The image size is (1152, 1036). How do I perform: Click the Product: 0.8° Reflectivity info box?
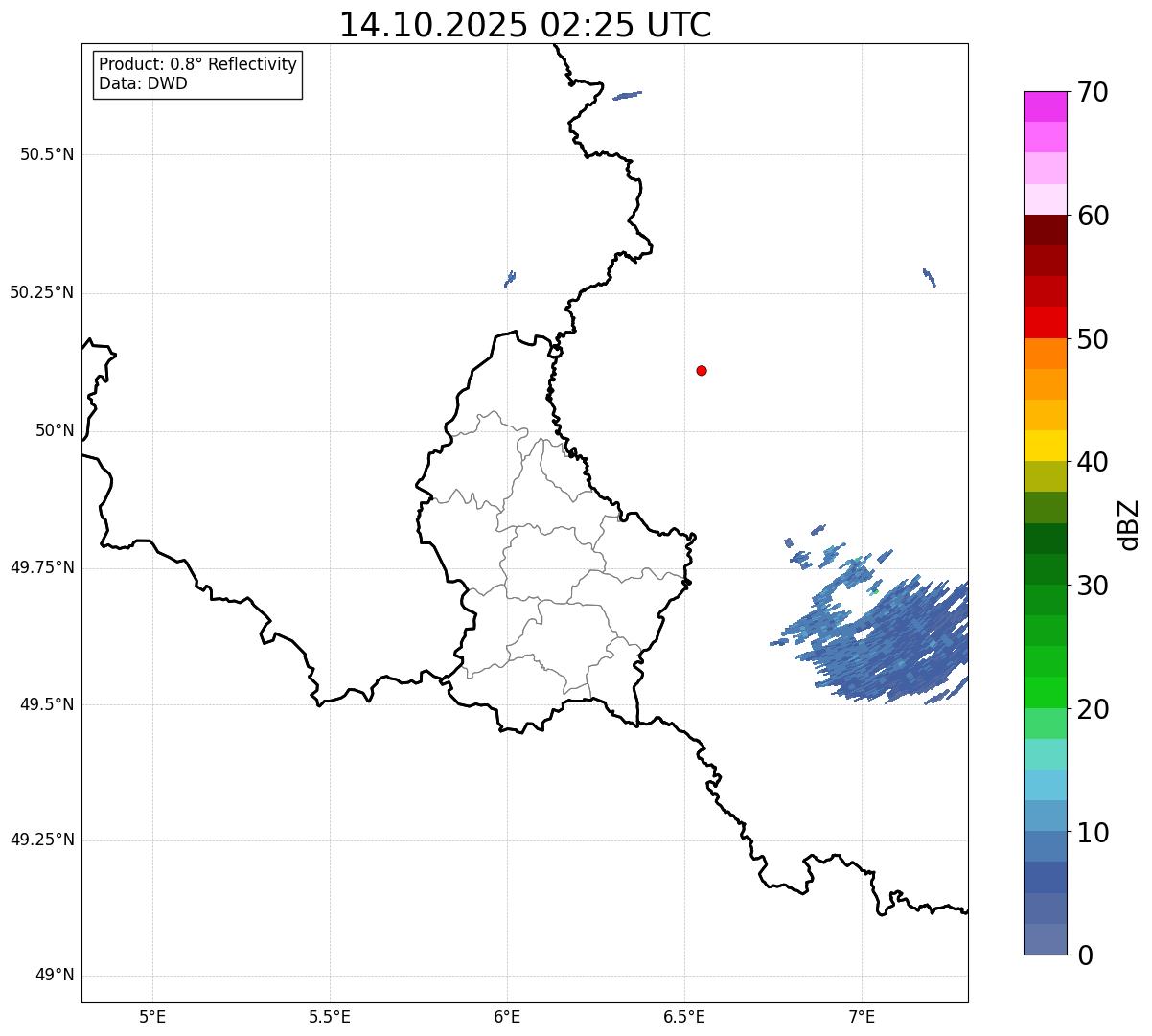click(198, 74)
